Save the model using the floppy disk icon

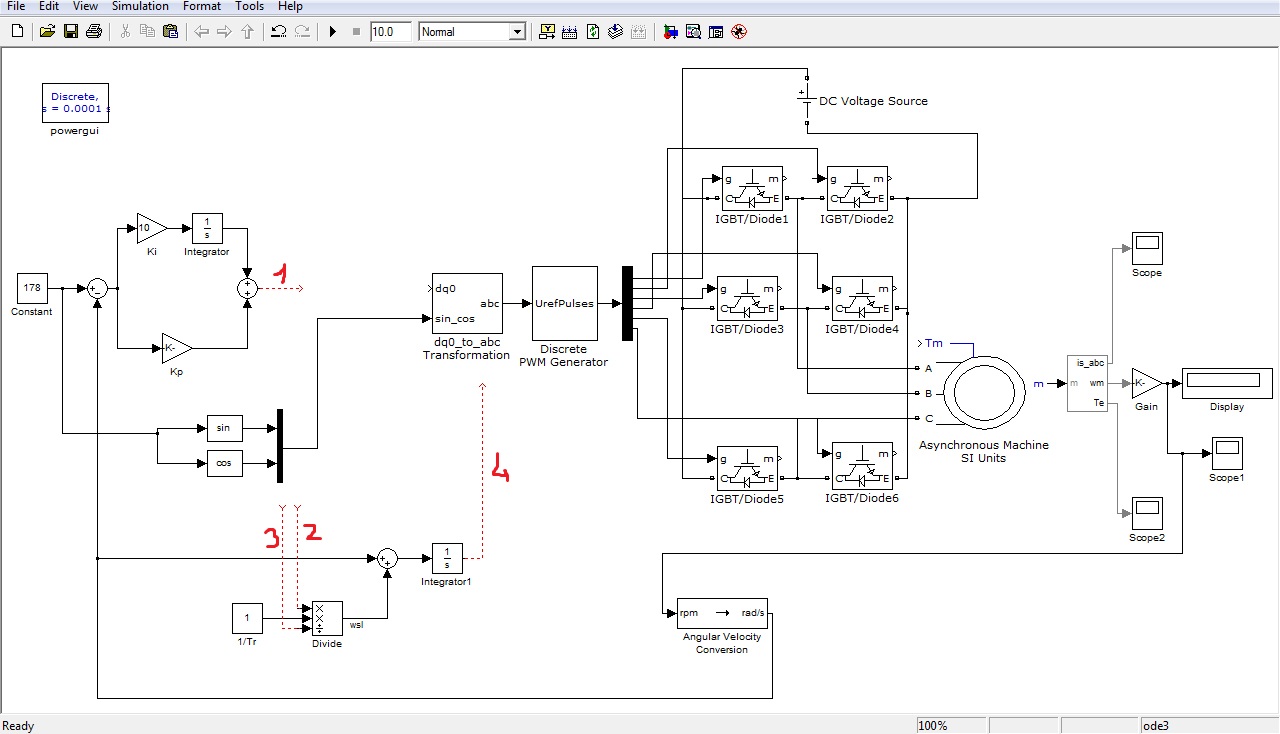tap(70, 32)
